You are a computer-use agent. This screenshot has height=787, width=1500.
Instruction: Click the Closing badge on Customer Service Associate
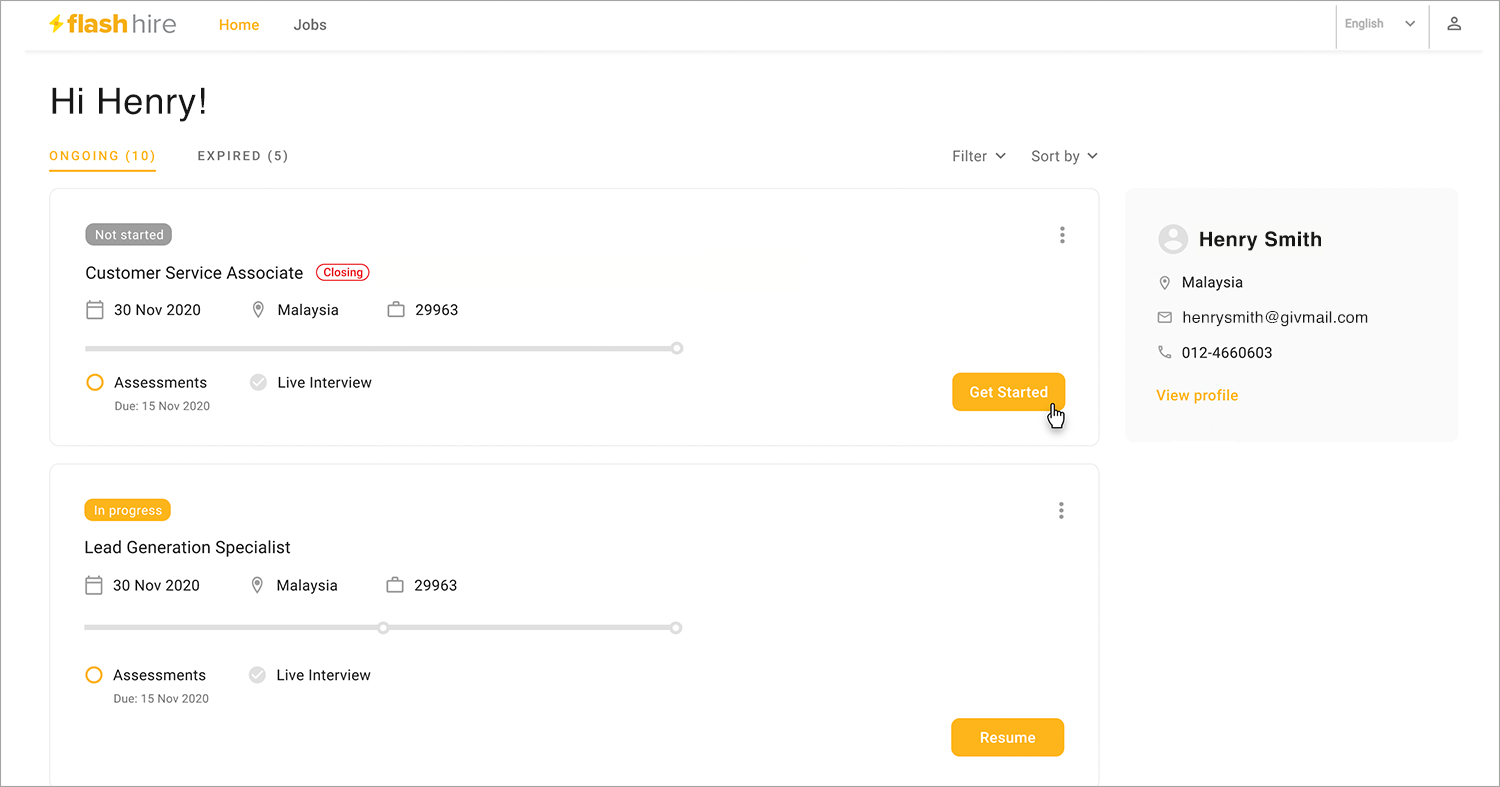(342, 272)
